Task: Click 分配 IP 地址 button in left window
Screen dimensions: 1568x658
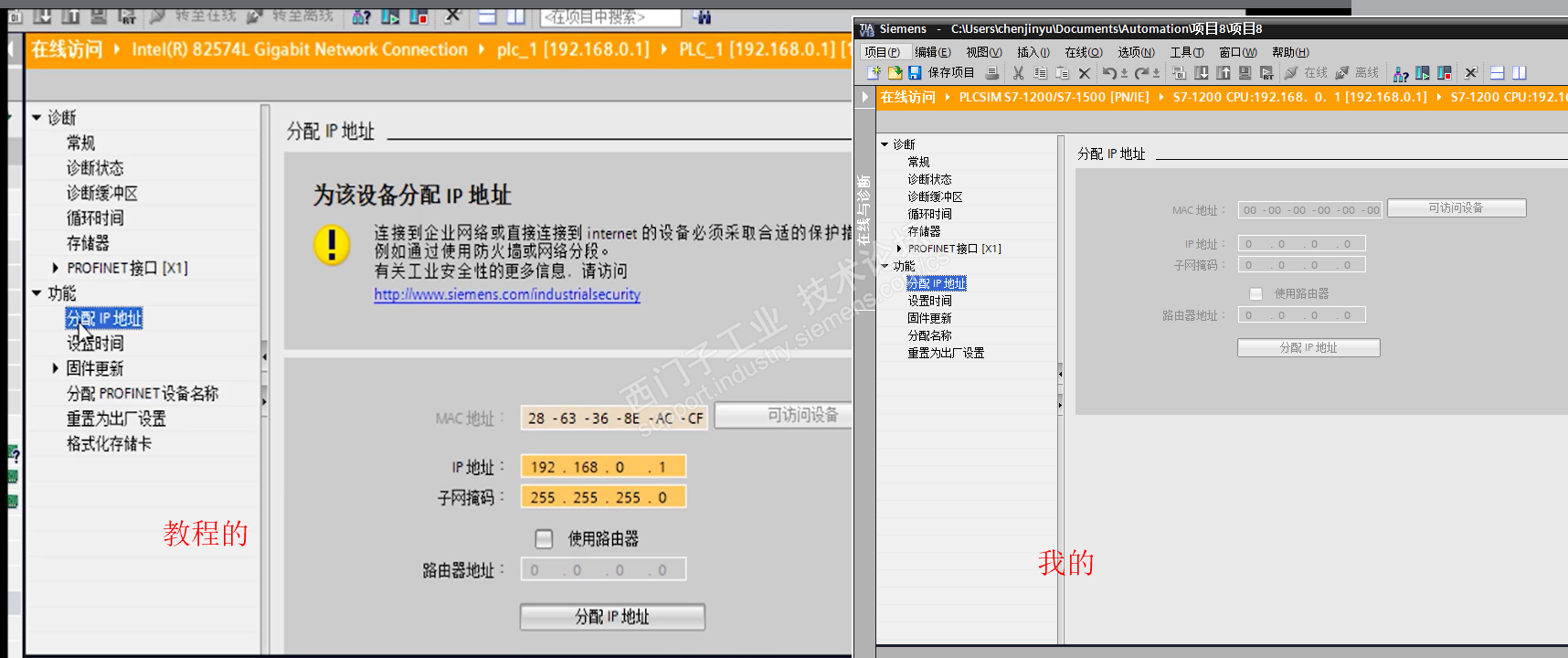Action: tap(612, 617)
